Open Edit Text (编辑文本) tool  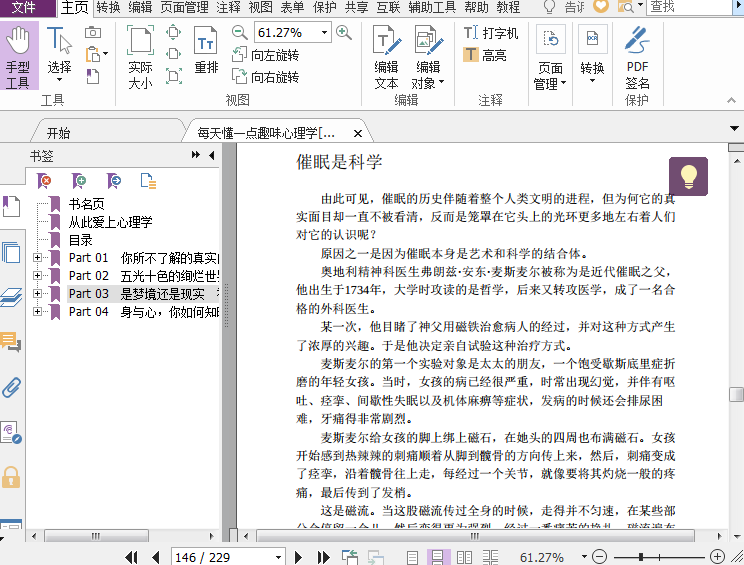click(386, 57)
